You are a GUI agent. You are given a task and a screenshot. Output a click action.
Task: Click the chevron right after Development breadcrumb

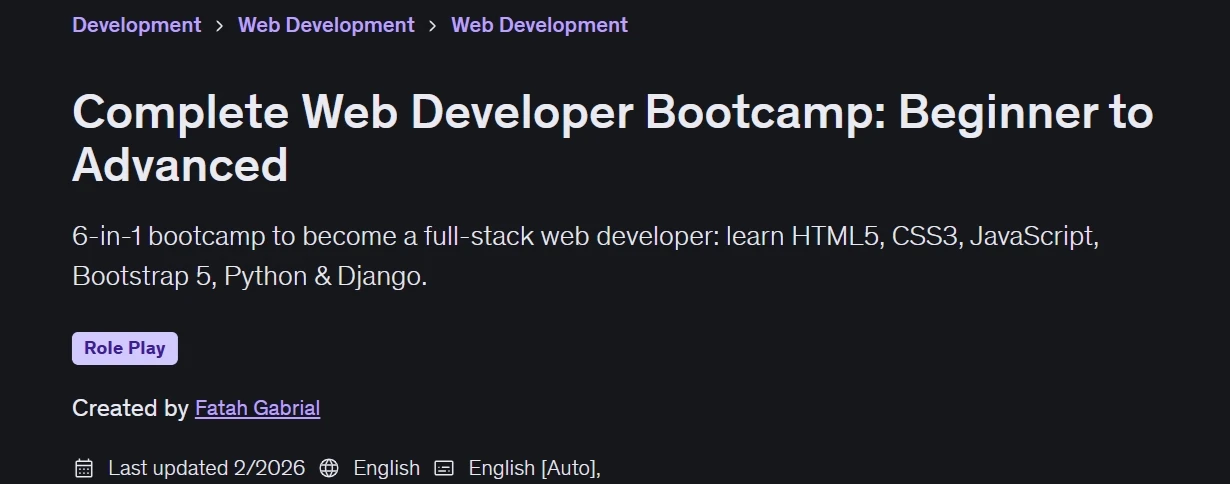(220, 25)
